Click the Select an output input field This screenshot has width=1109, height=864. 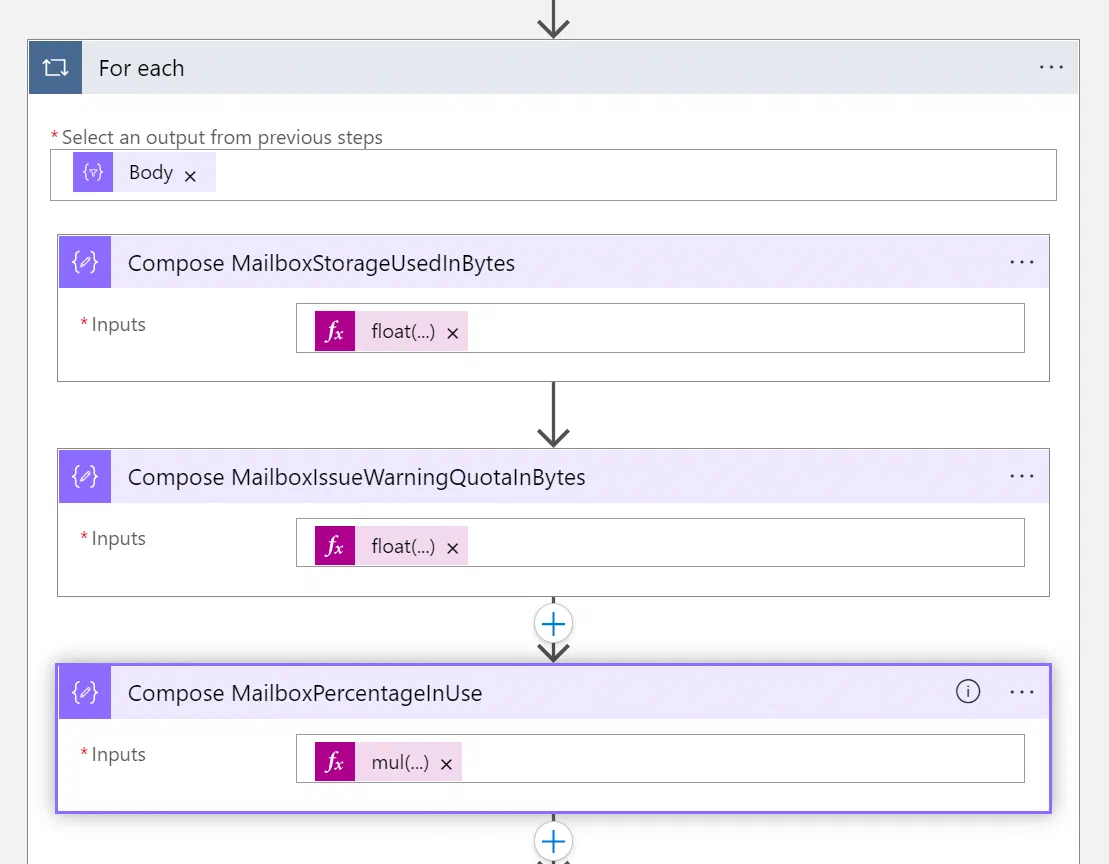[553, 175]
